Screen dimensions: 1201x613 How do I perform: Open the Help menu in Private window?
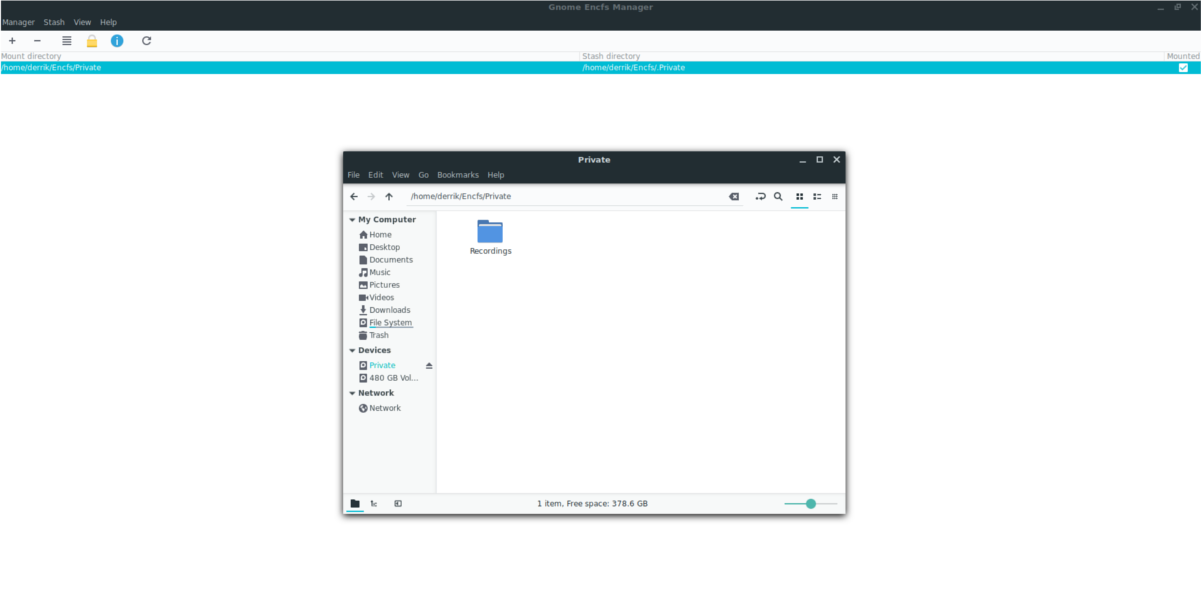coord(496,175)
